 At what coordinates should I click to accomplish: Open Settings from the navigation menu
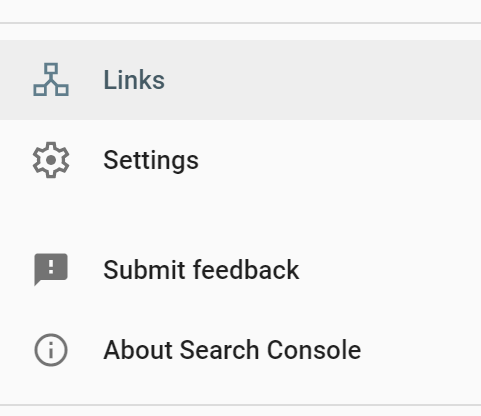(240, 160)
